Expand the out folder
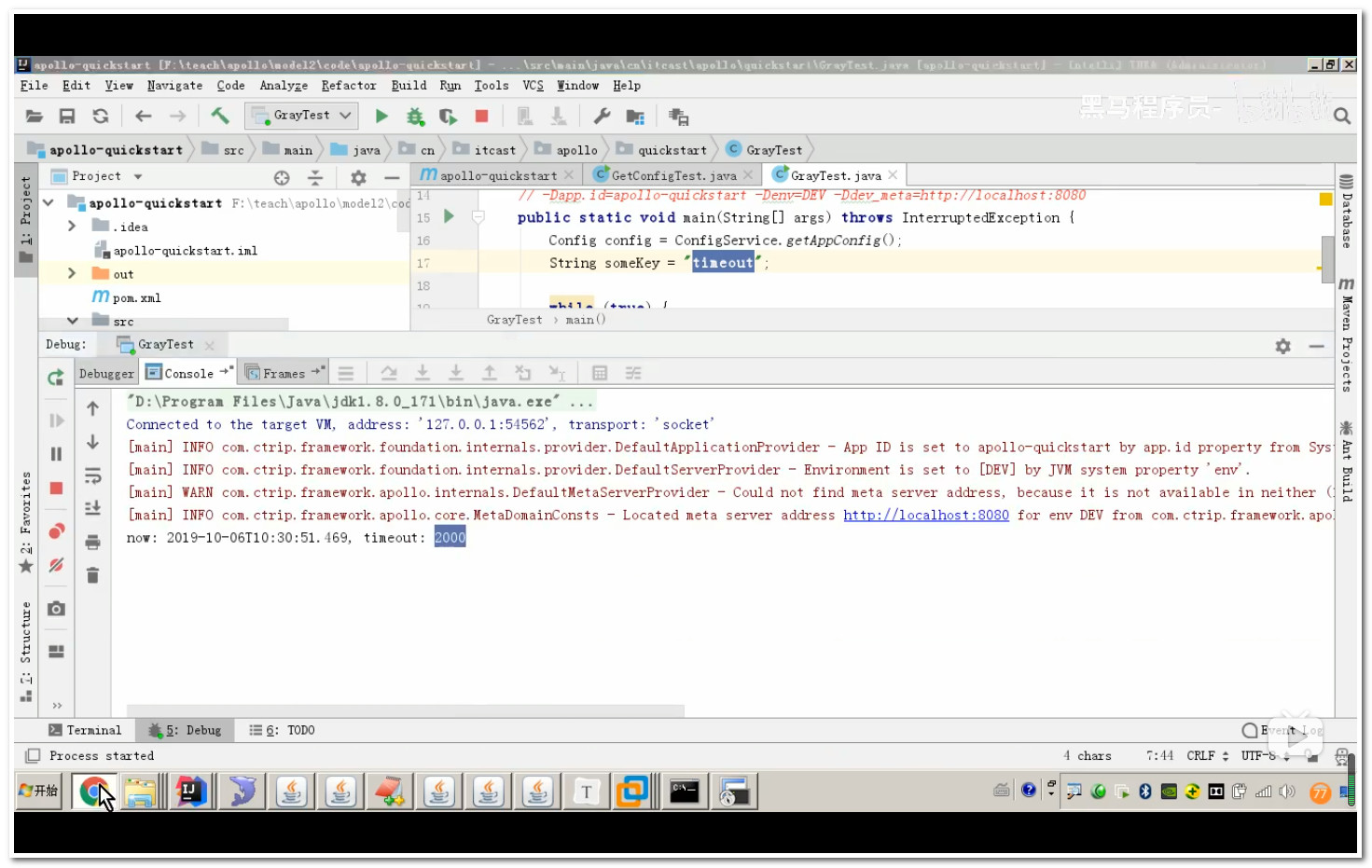The image size is (1372, 868). click(x=72, y=273)
